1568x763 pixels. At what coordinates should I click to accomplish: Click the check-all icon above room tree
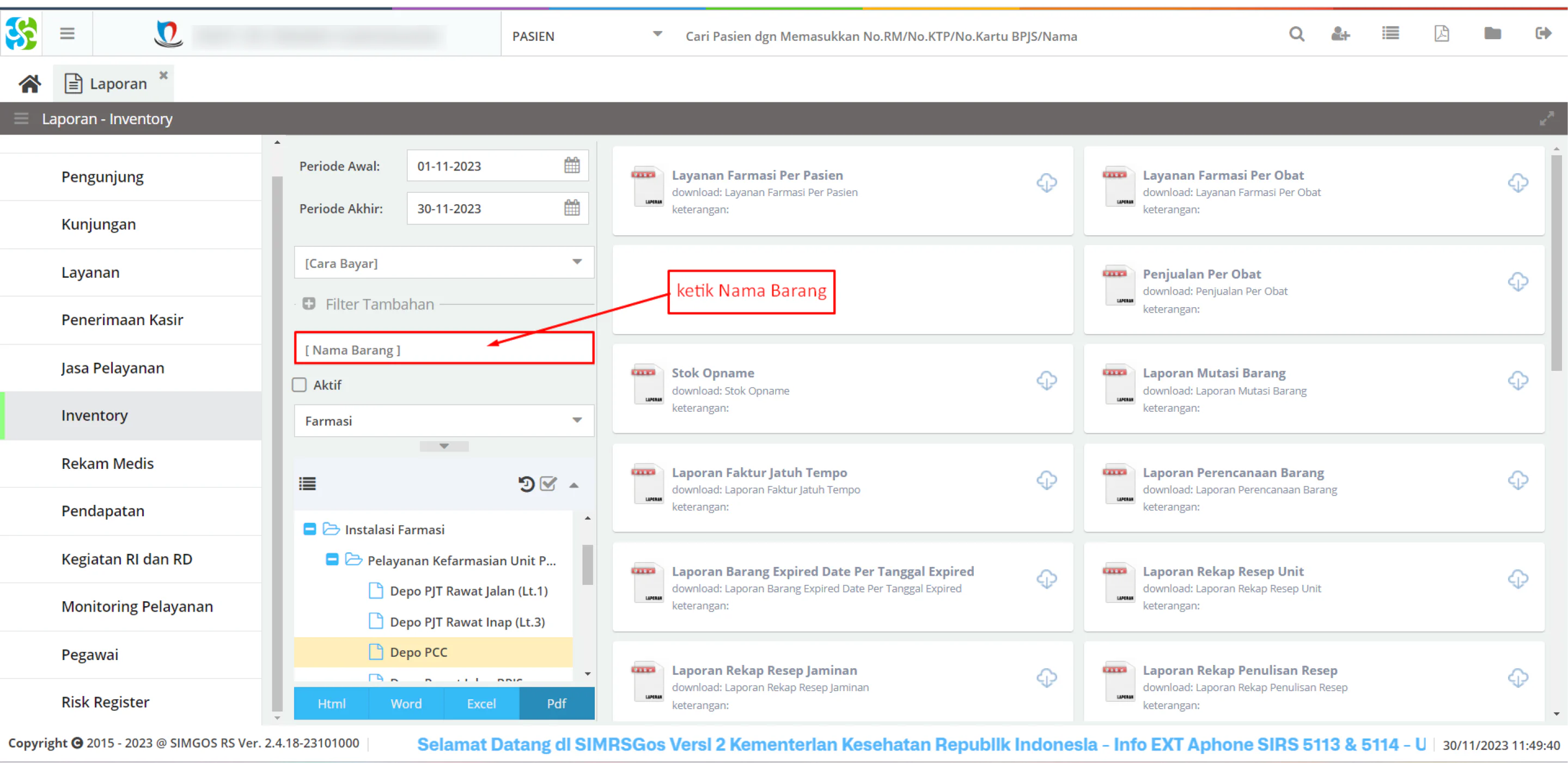(x=548, y=484)
